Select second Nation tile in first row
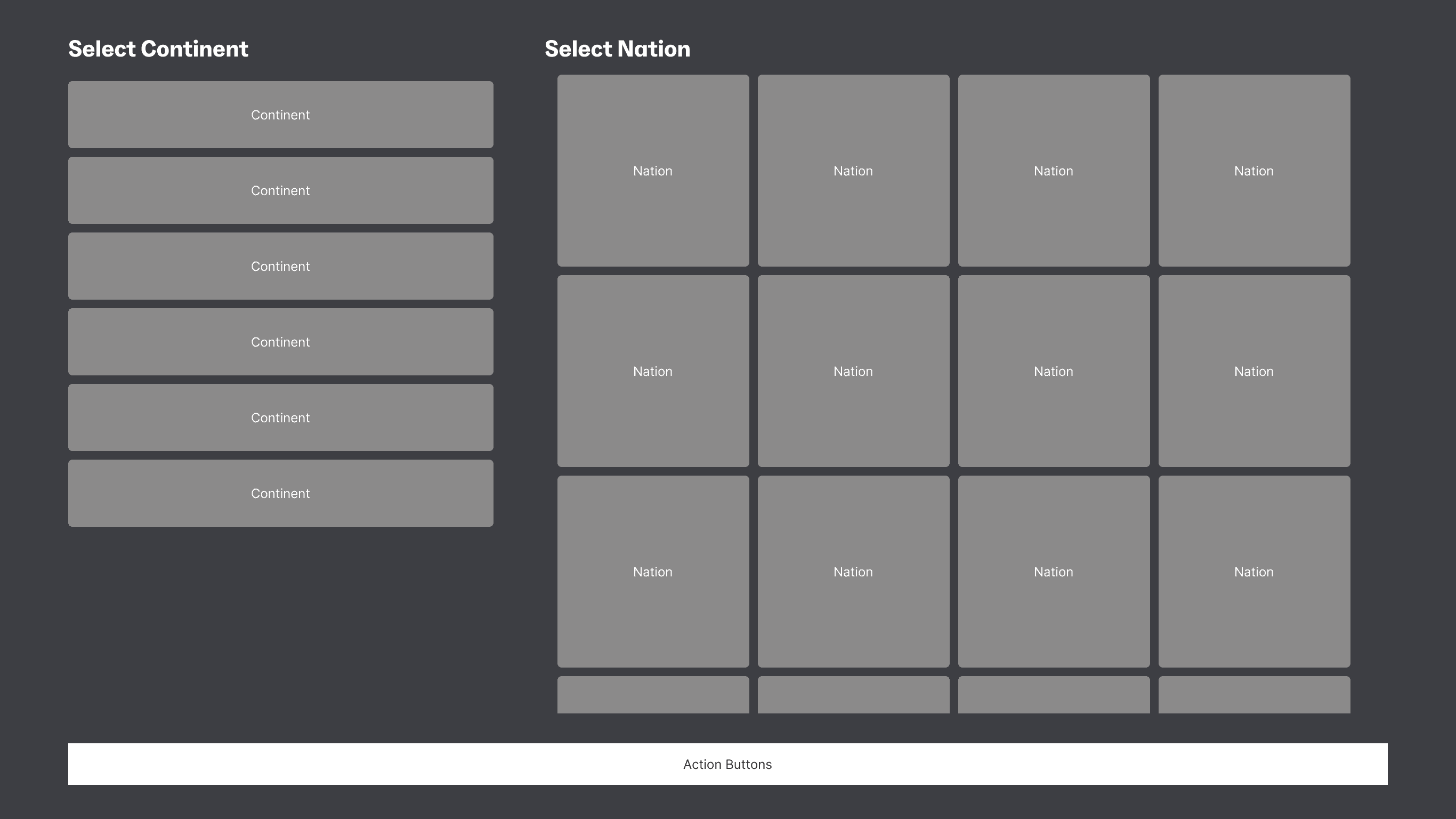This screenshot has height=819, width=1456. (x=853, y=171)
